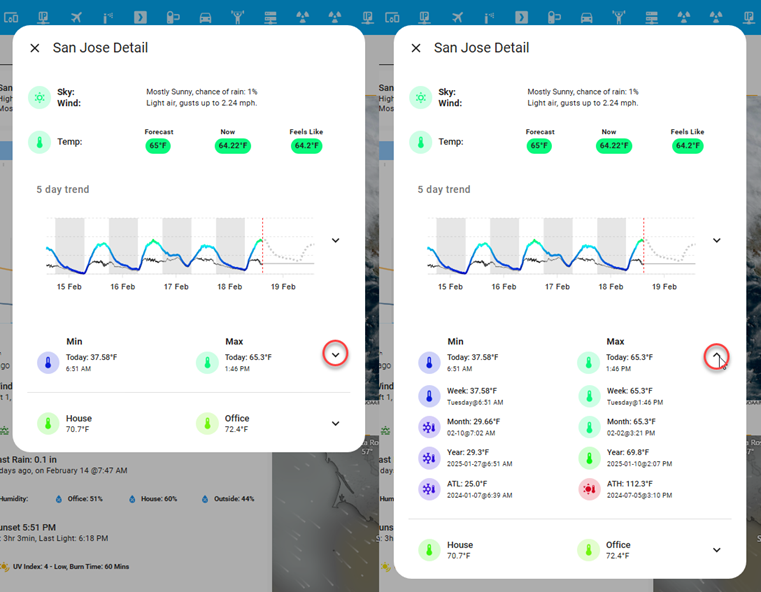Viewport: 761px width, 592px height.
Task: Click the 'ATH: 112.3°F' record entry
Action: [629, 484]
